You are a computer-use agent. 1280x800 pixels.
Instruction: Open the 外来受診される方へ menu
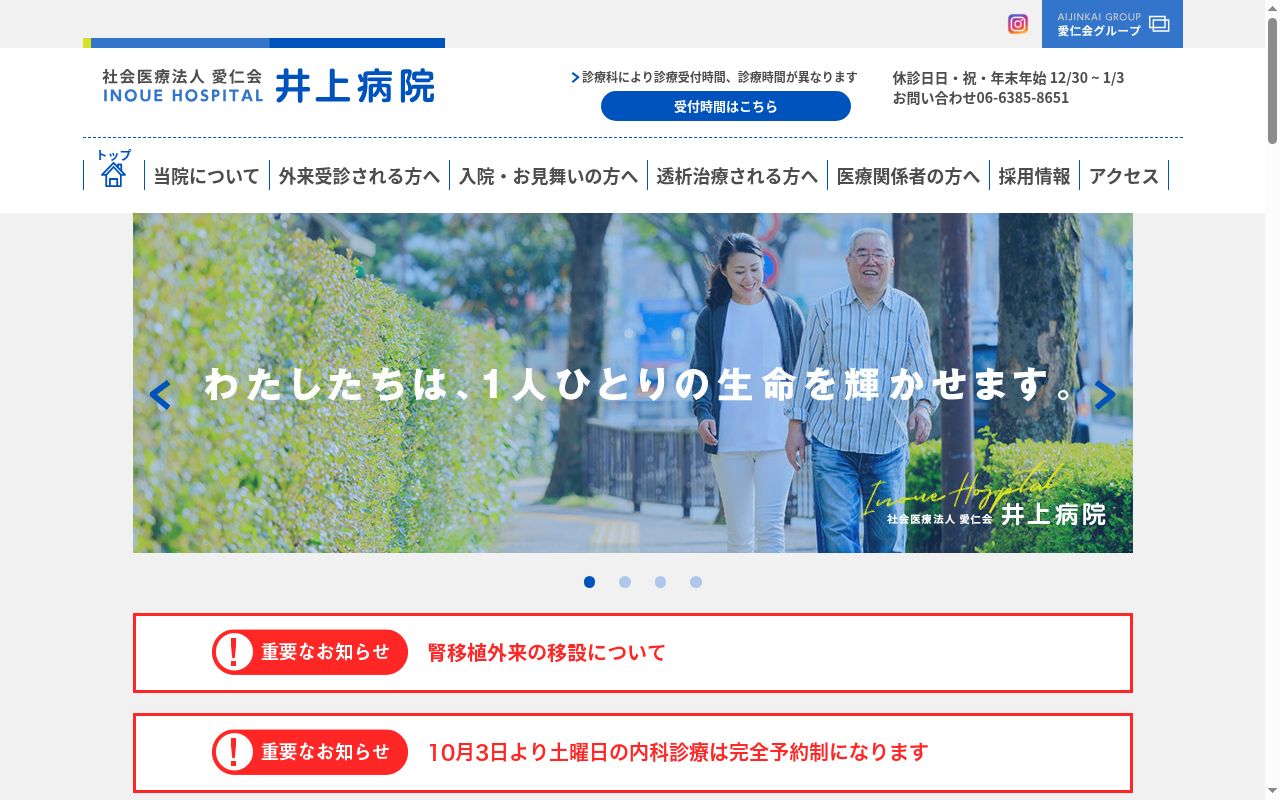(359, 176)
